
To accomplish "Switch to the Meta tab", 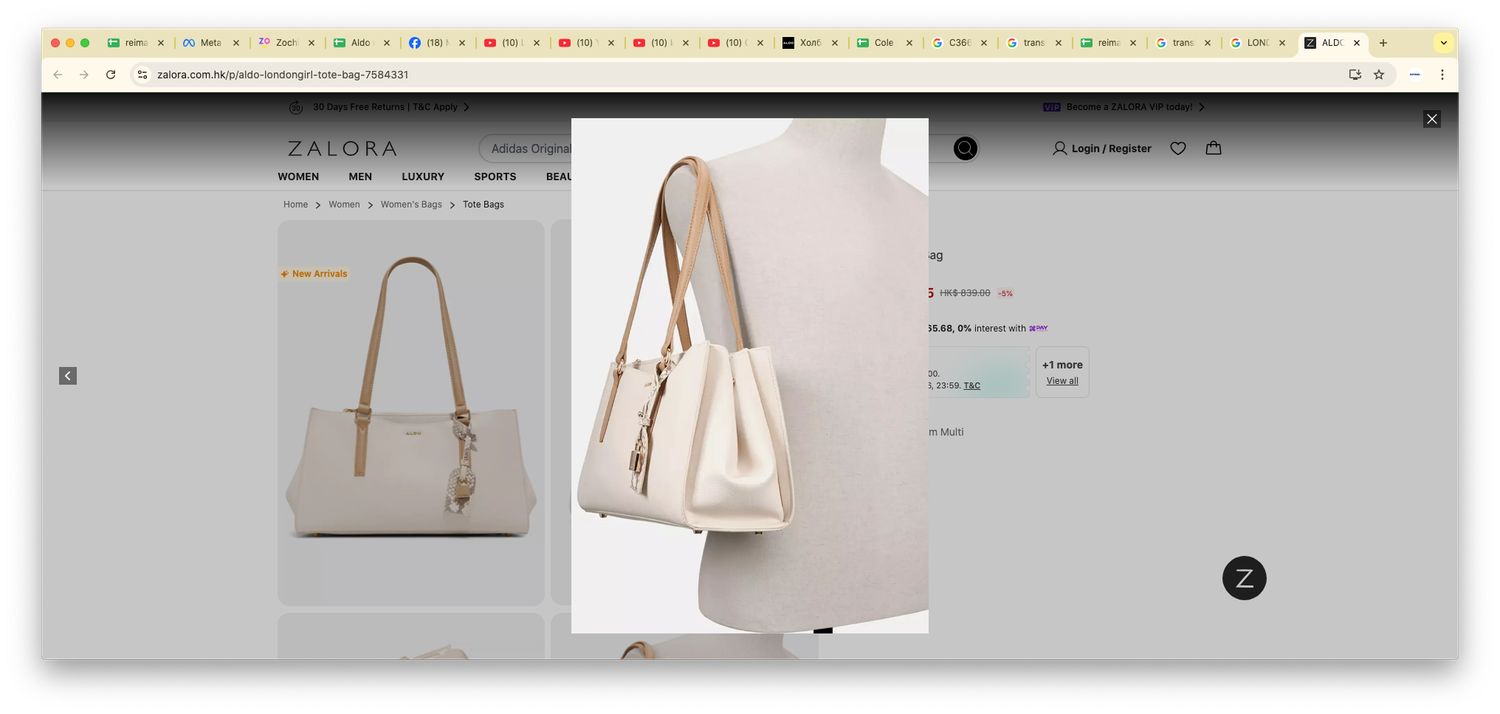I will (x=211, y=43).
